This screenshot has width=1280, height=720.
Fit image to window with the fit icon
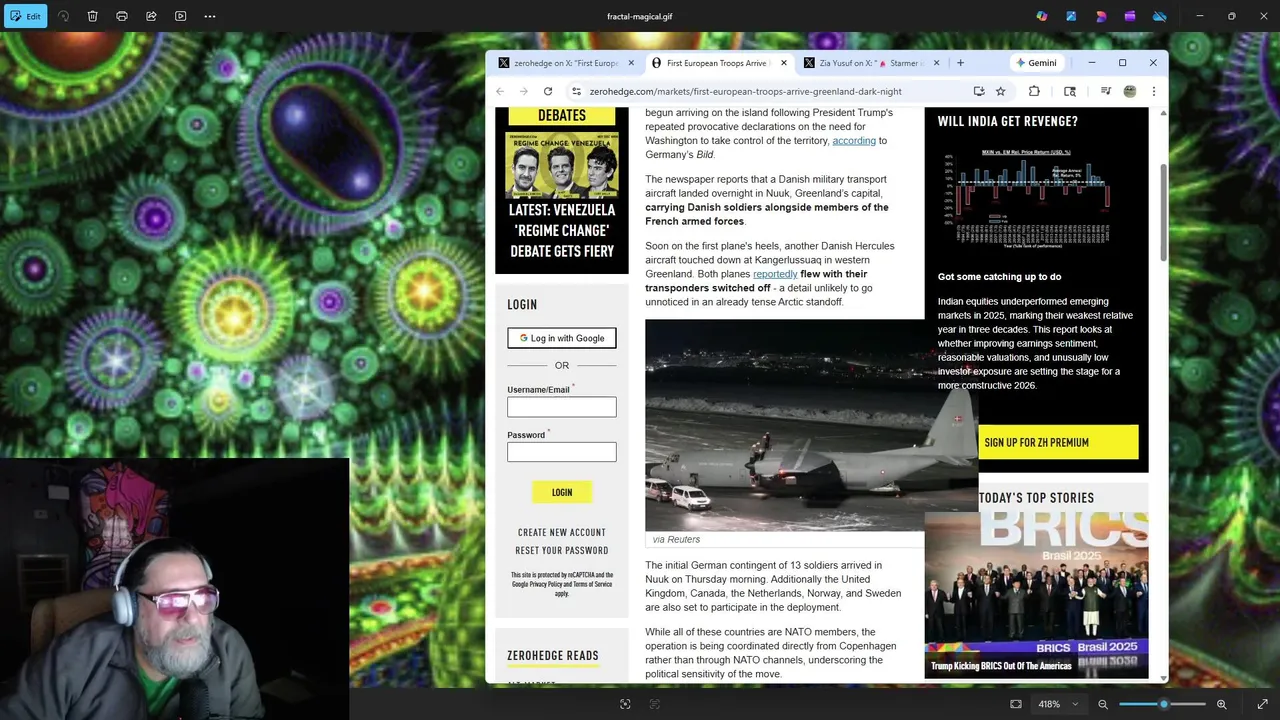pos(1016,704)
